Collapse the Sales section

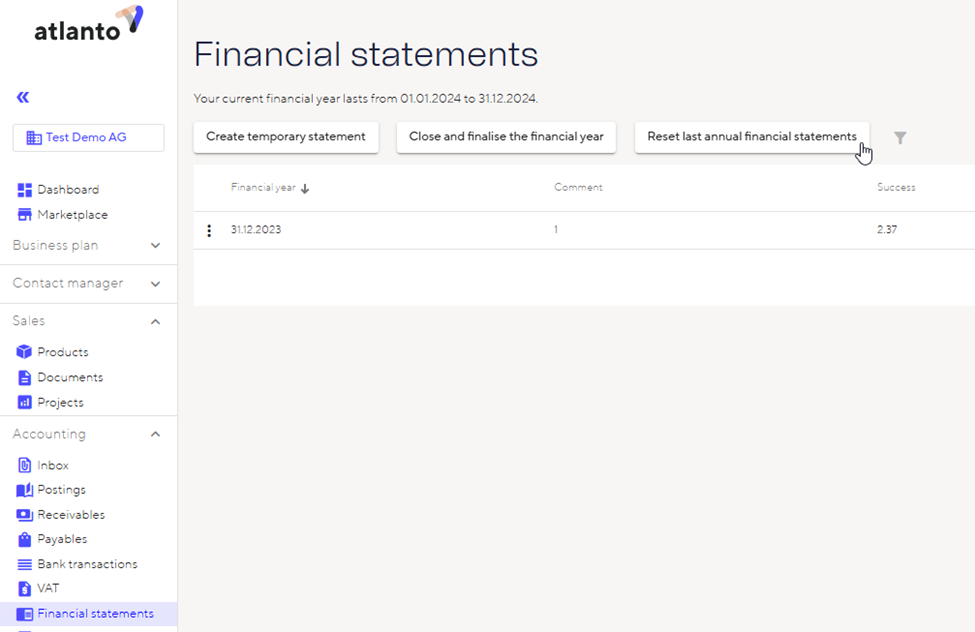click(155, 321)
